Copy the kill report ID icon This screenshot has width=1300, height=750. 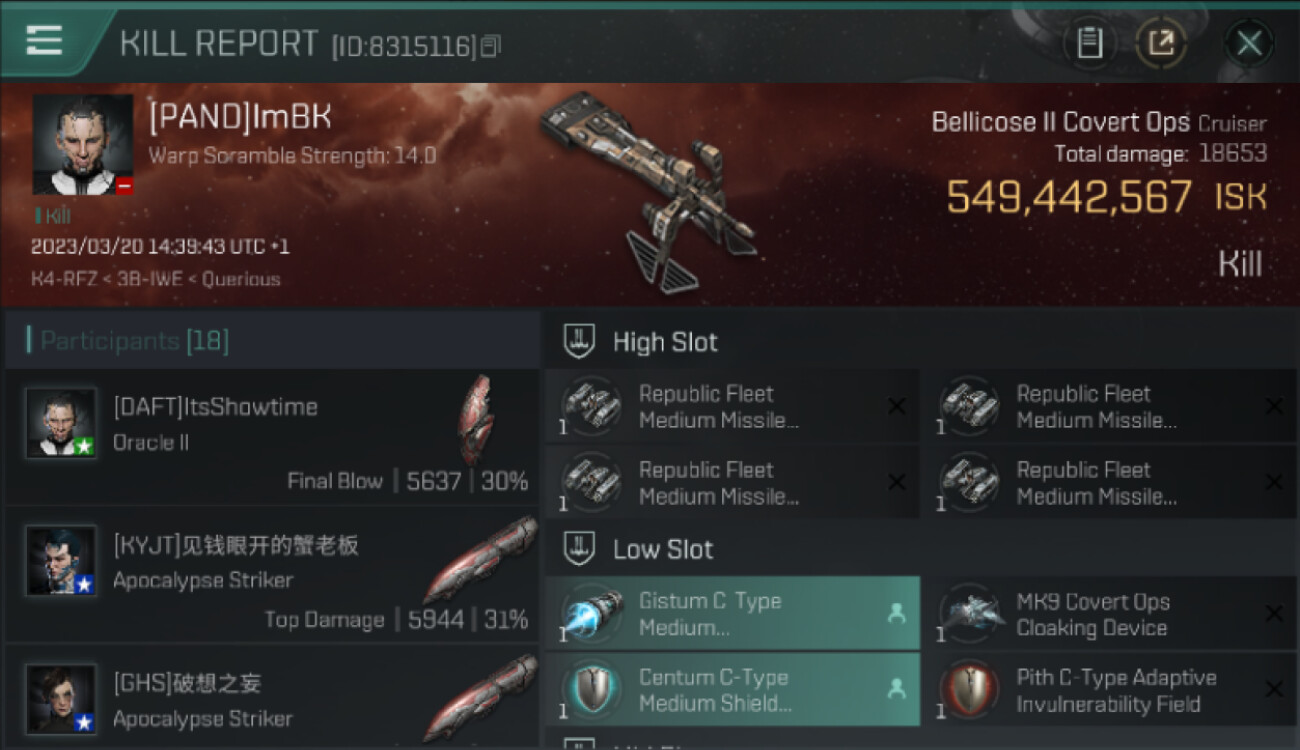491,46
